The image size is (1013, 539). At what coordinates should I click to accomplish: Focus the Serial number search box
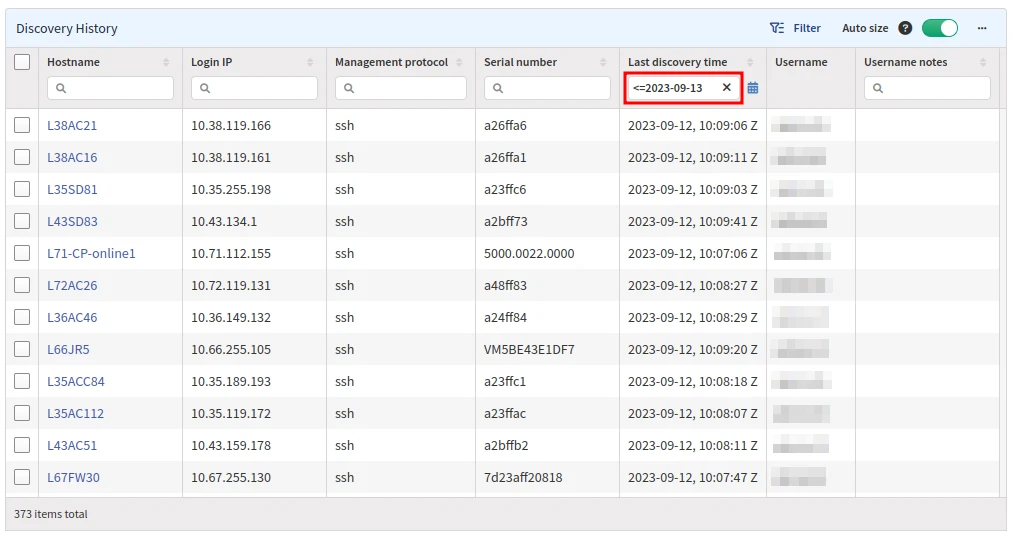(x=555, y=88)
